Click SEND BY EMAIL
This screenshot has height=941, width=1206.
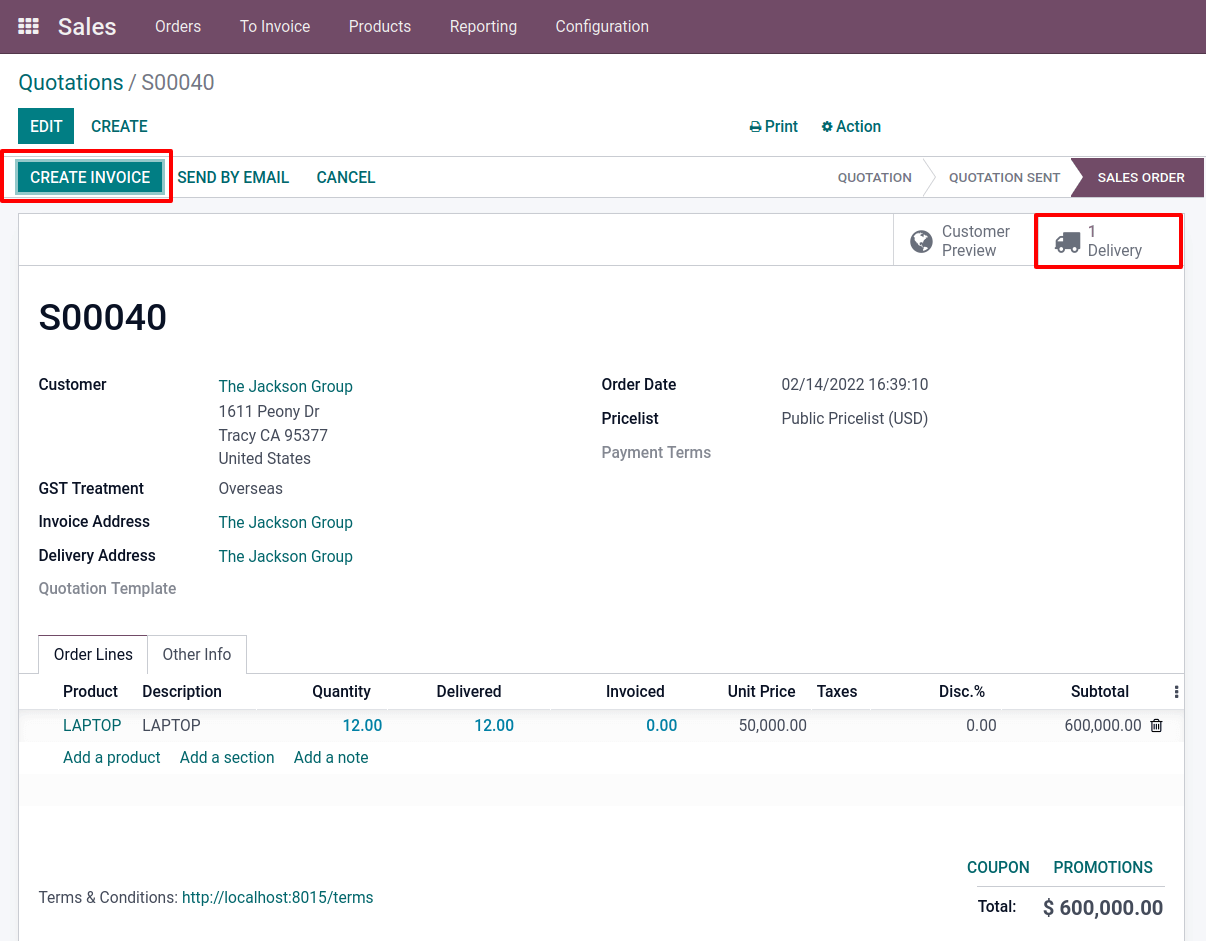(x=233, y=177)
